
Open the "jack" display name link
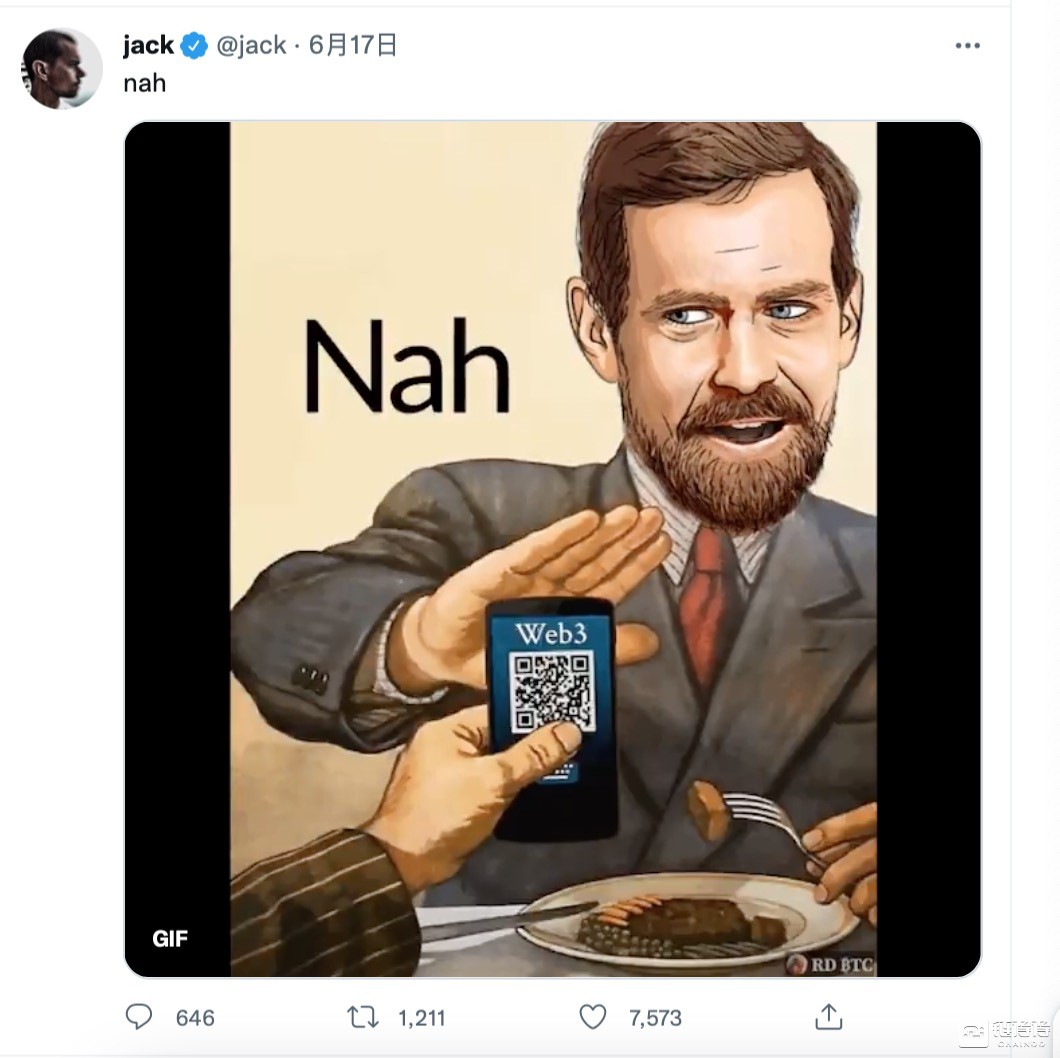click(148, 46)
